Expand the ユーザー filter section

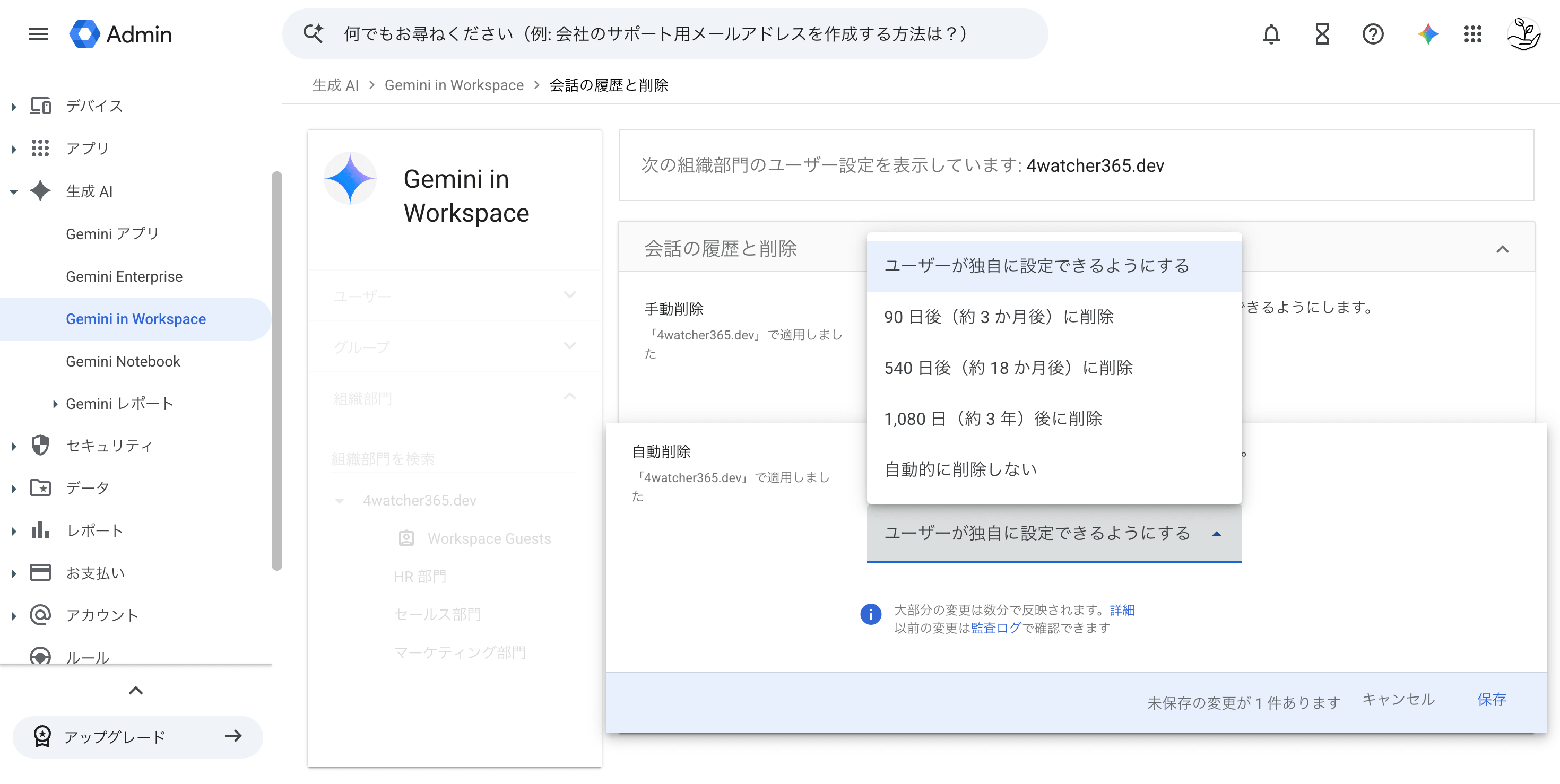pos(569,295)
